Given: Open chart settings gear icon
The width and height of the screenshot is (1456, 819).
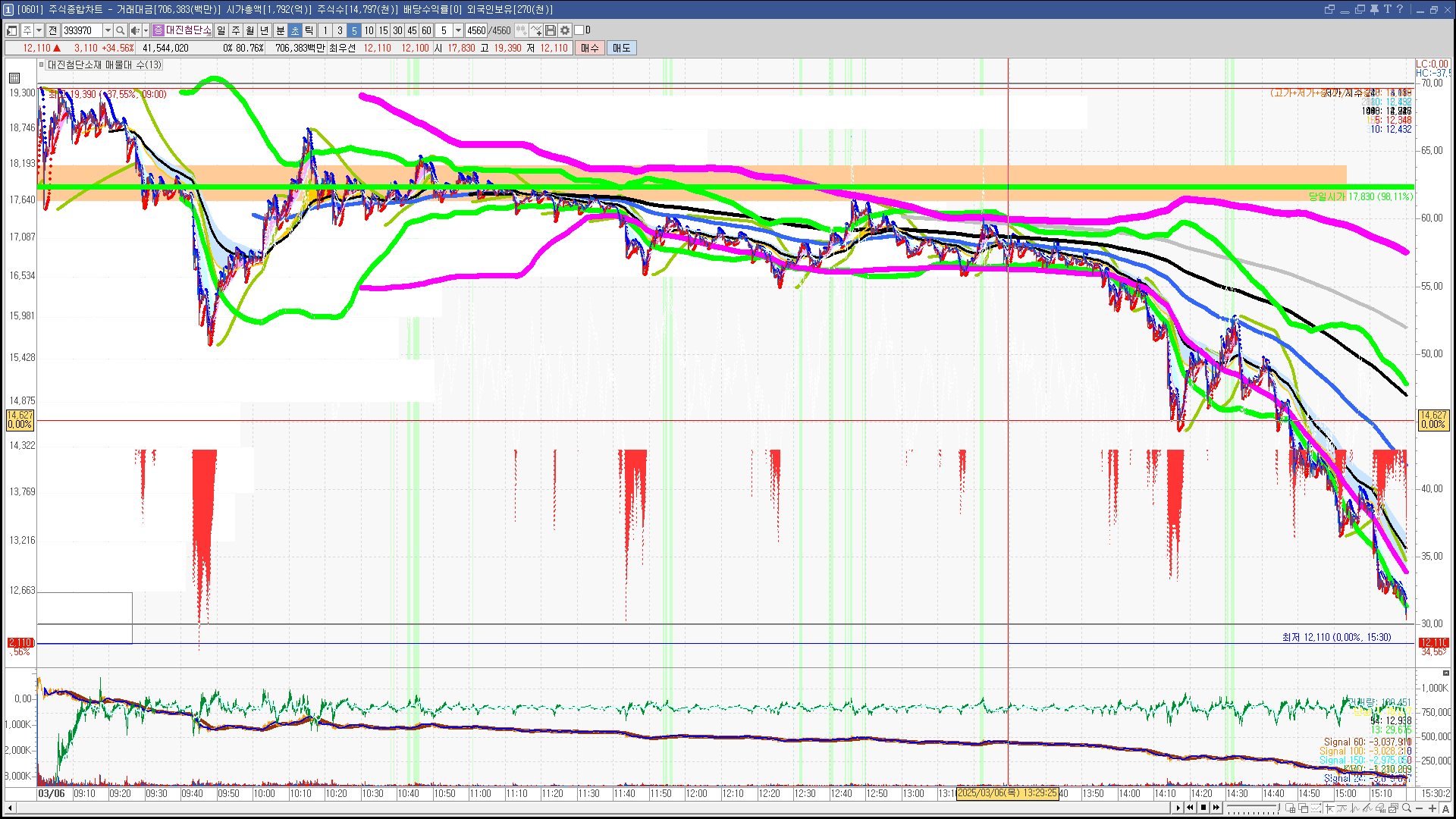Looking at the screenshot, I should (565, 30).
